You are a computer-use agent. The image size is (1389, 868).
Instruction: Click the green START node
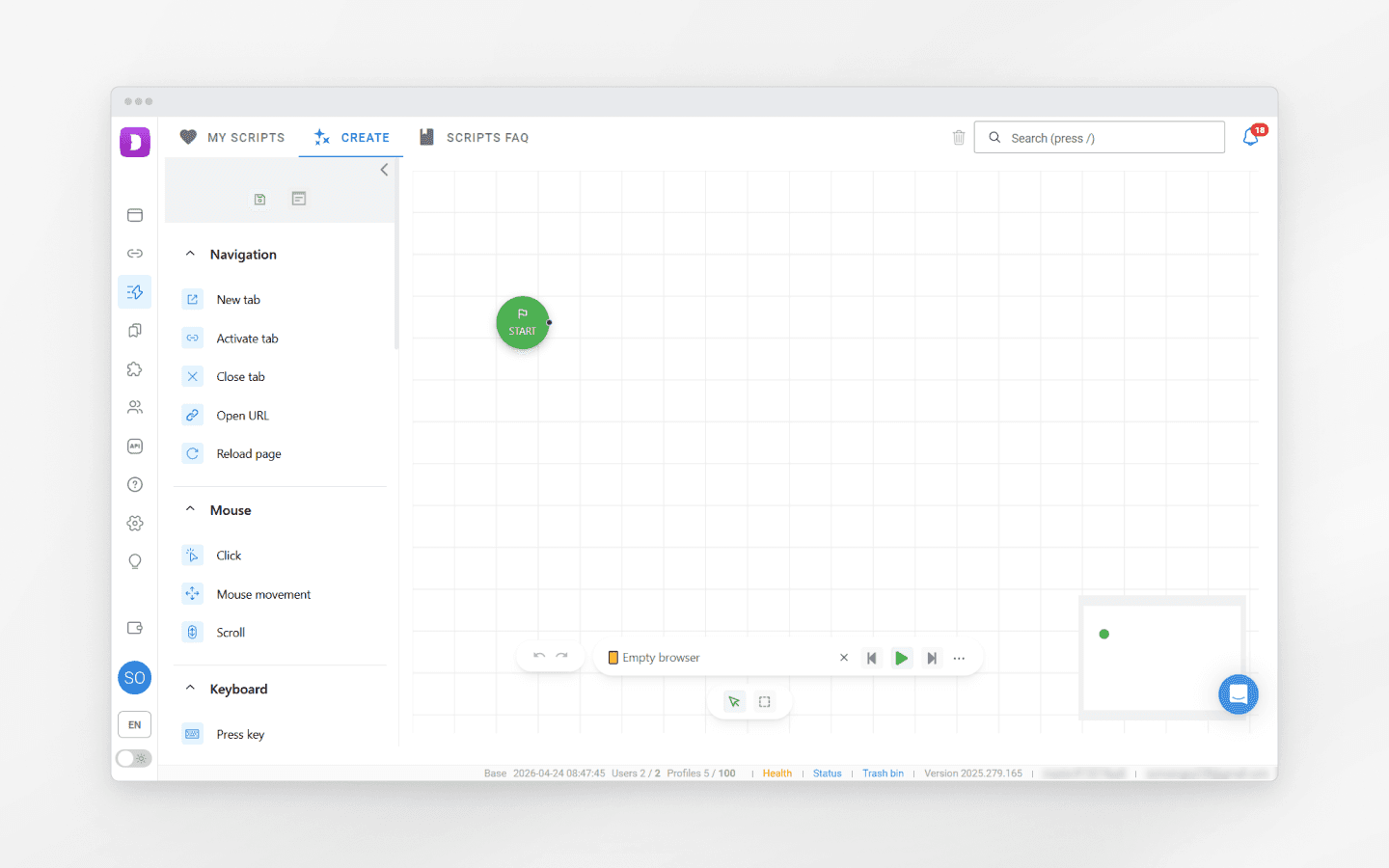click(x=523, y=322)
